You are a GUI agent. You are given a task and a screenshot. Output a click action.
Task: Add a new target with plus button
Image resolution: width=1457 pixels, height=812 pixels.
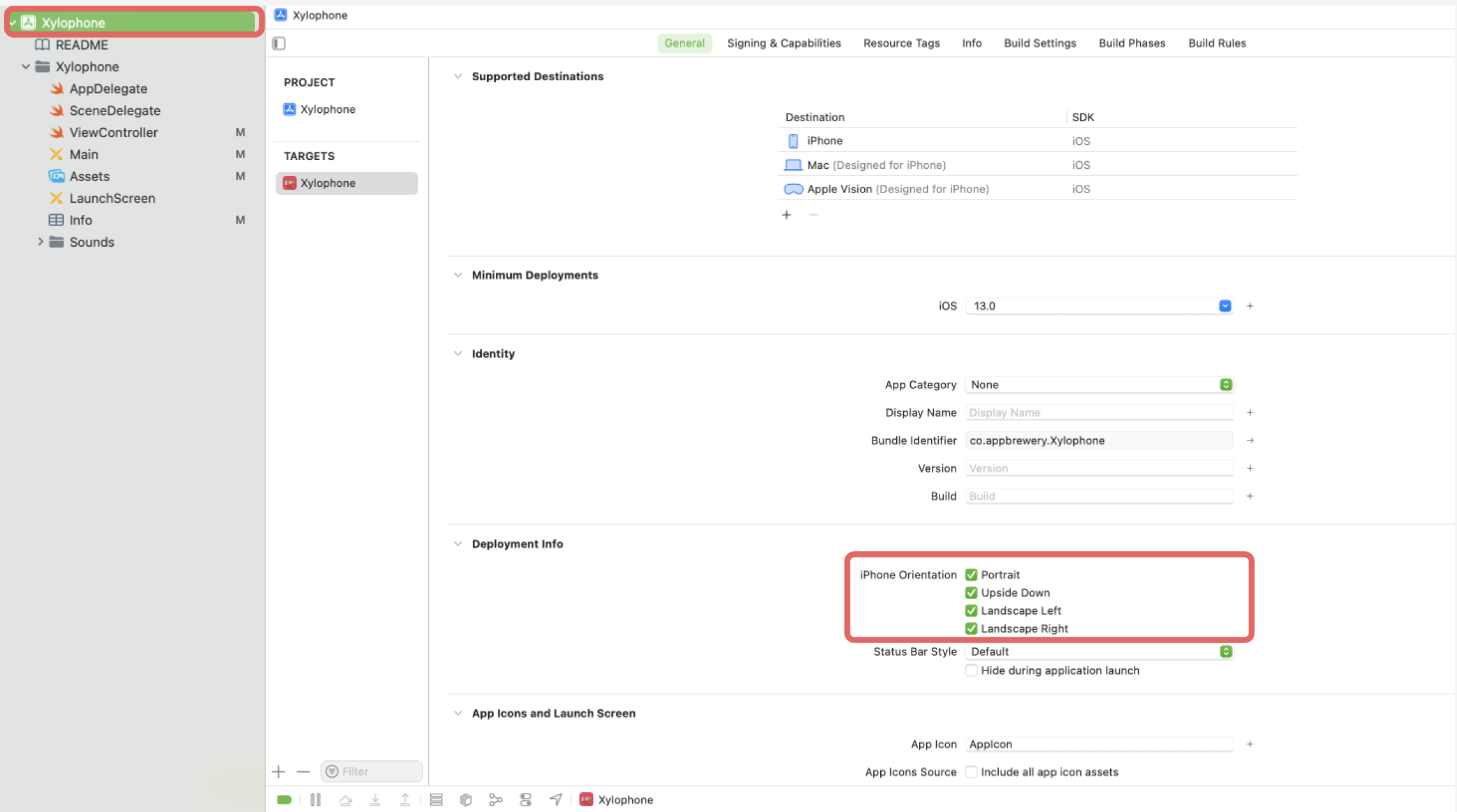(279, 772)
